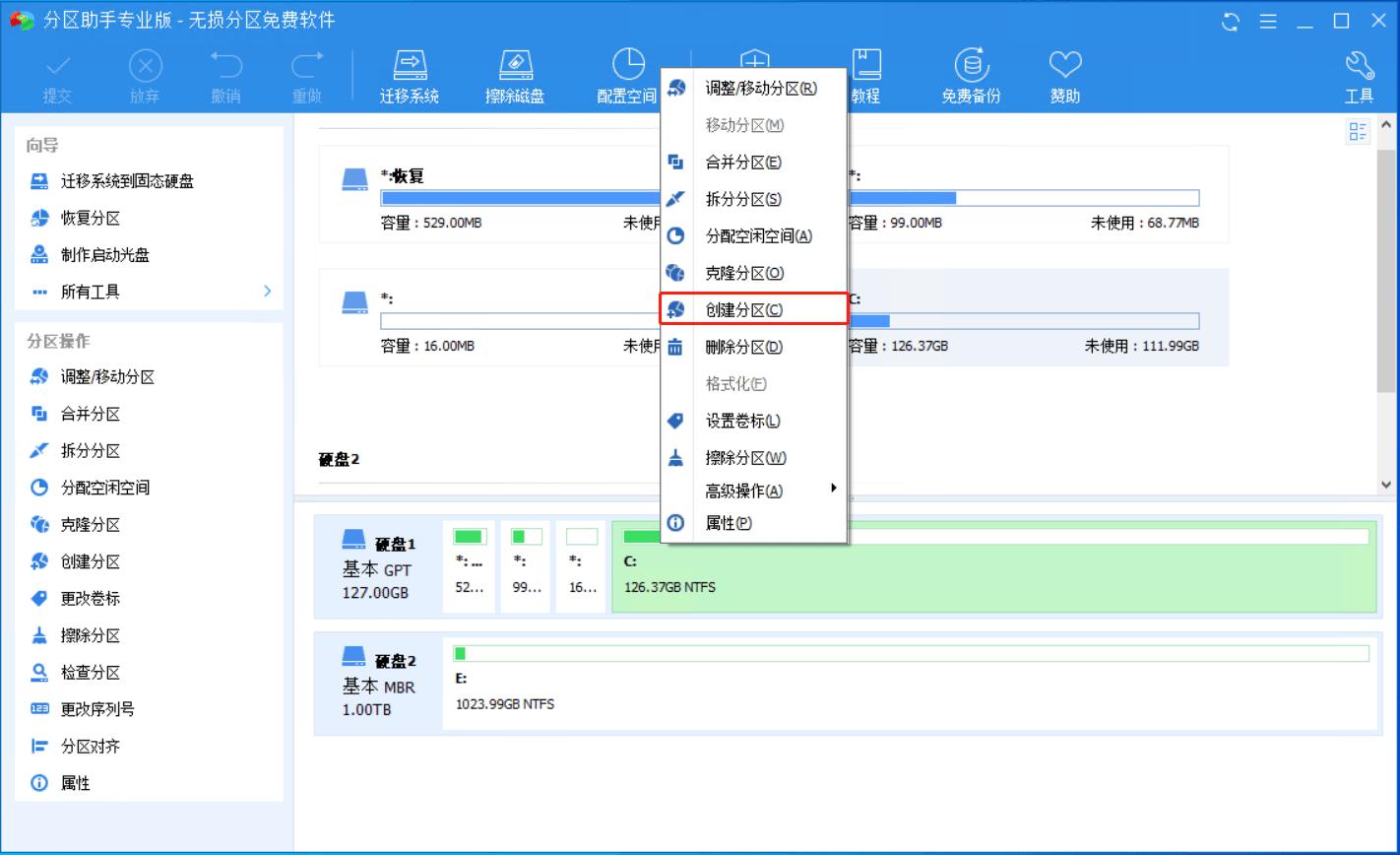The width and height of the screenshot is (1400, 855).
Task: Expand 所有工具 with the chevron
Action: pyautogui.click(x=266, y=292)
